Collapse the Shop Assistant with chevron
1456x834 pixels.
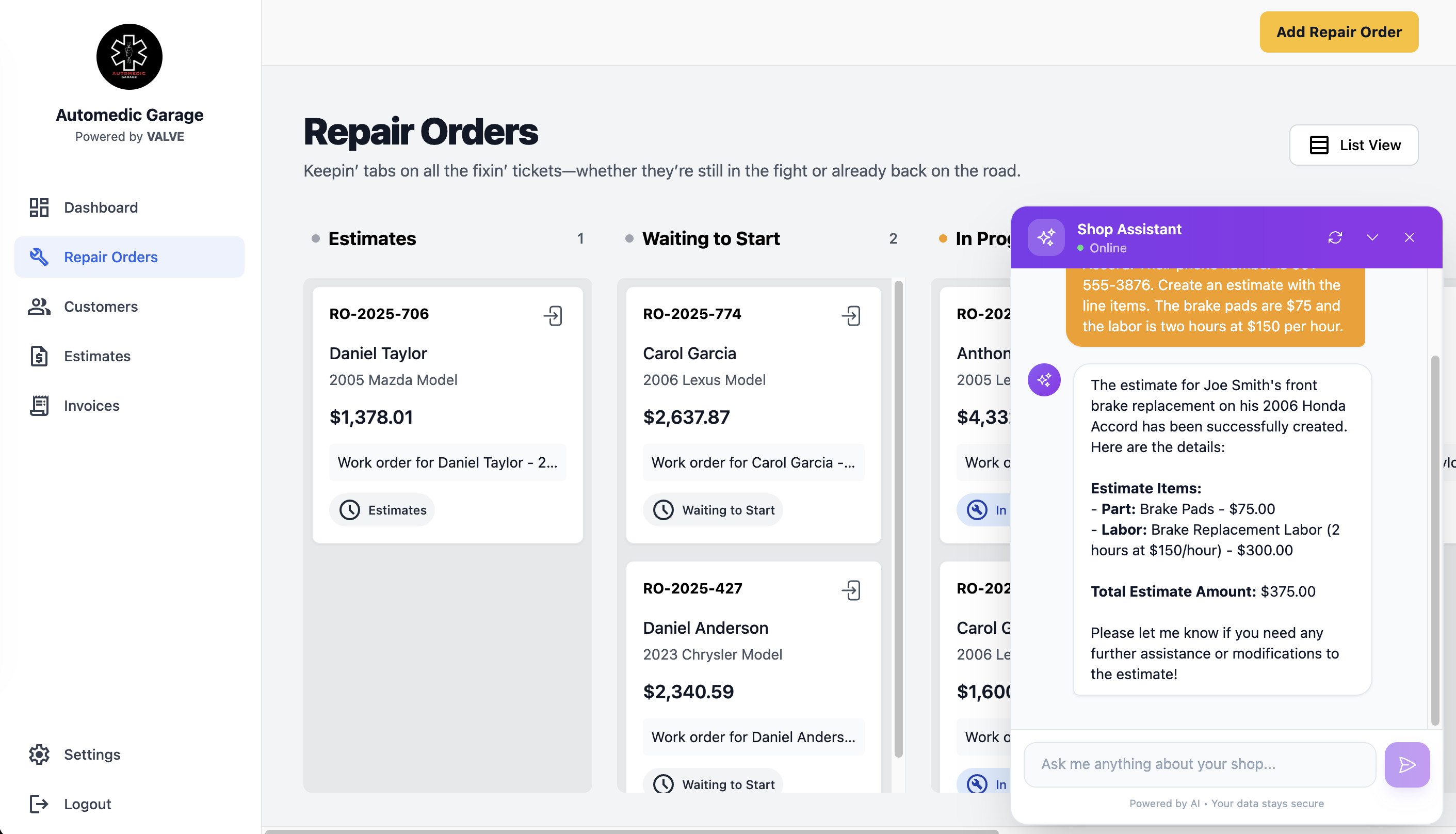coord(1372,238)
